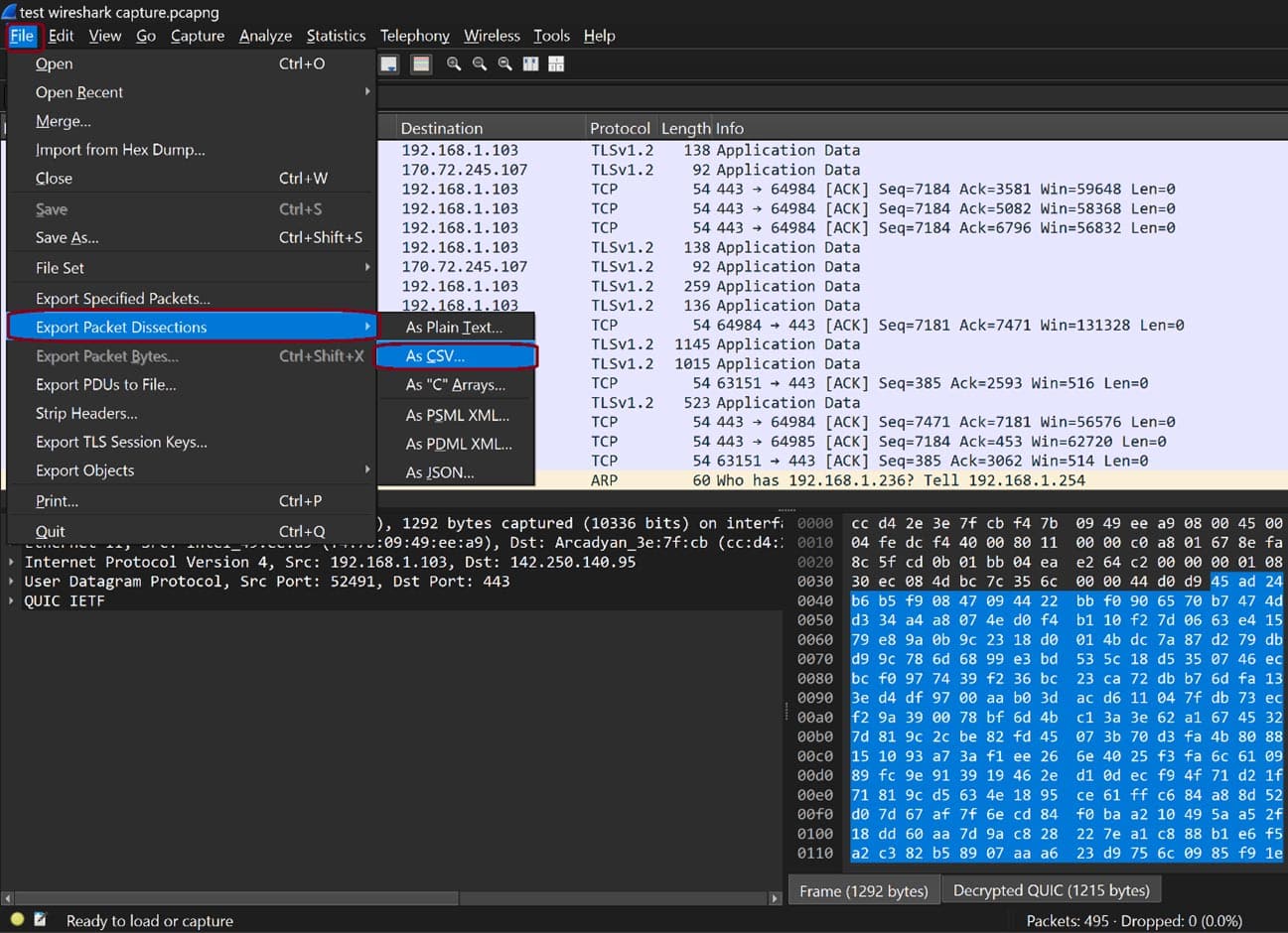Screen dimensions: 1288x933
Task: Click the zoom out magnifier icon
Action: tap(480, 64)
